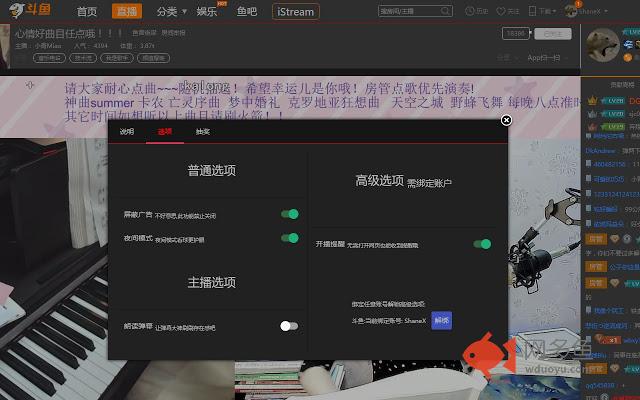Click the move arrows icon on the video
Image resolution: width=640 pixels, height=400 pixels.
coord(30,85)
